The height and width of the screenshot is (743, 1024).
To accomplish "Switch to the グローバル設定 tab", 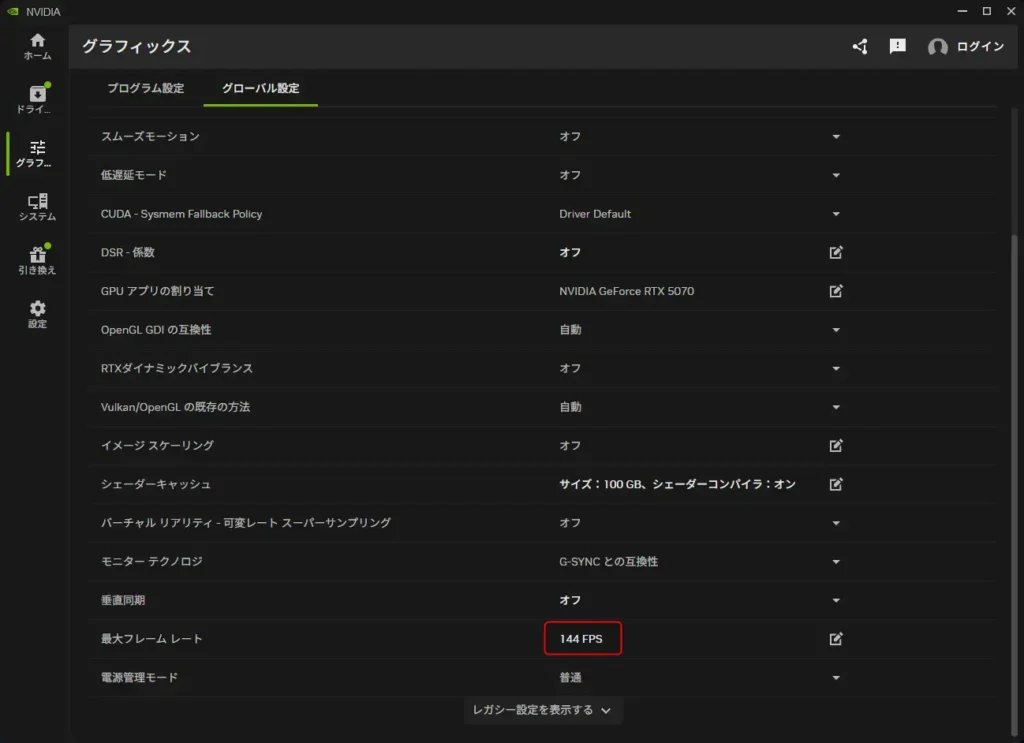I will 261,88.
